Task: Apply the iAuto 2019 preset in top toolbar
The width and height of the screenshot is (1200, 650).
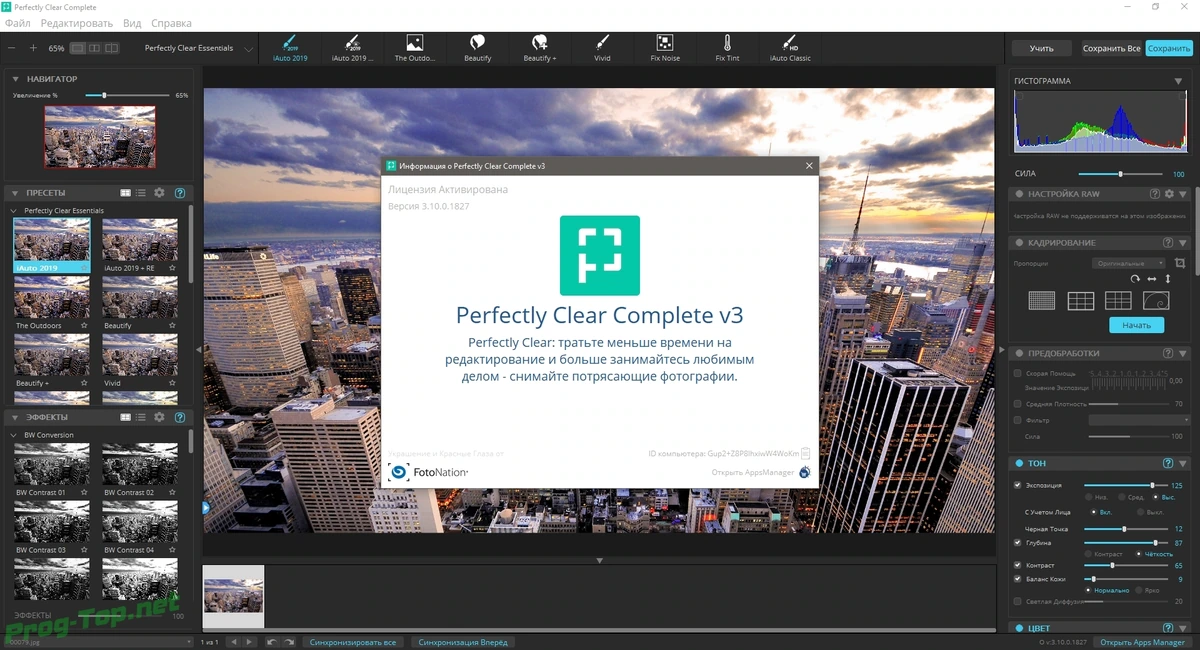Action: (x=288, y=47)
